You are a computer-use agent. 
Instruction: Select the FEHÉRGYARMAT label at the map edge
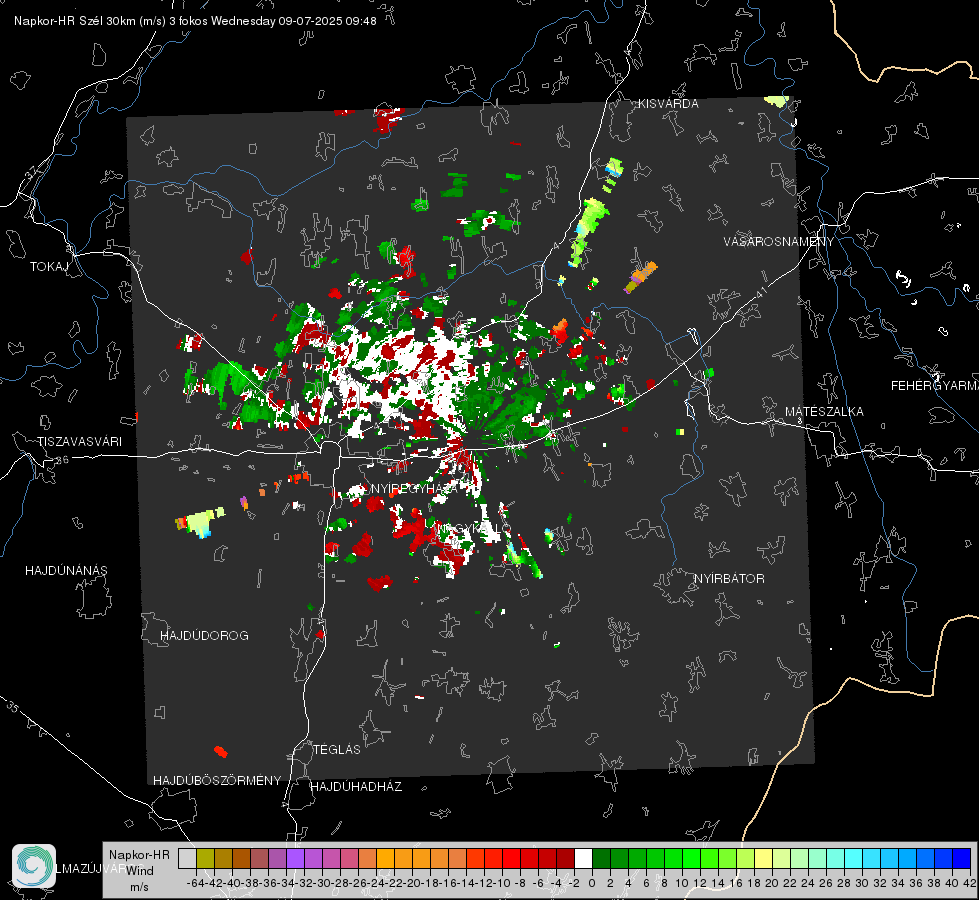pyautogui.click(x=935, y=386)
